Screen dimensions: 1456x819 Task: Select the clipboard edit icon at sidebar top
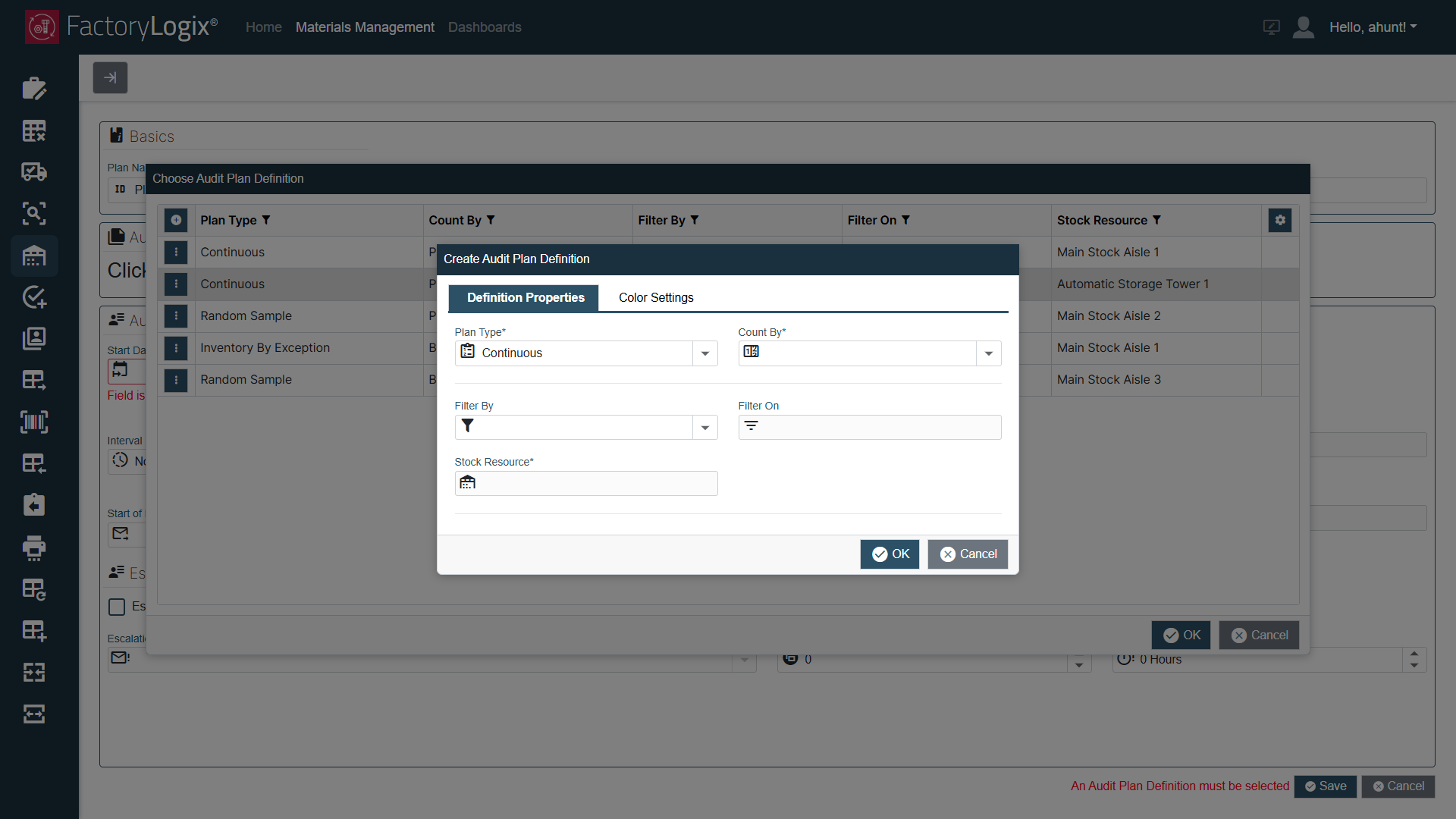(34, 89)
